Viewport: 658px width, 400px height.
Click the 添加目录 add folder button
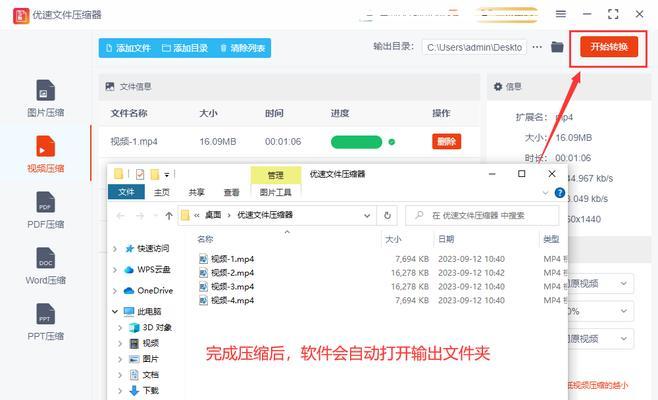coord(185,48)
